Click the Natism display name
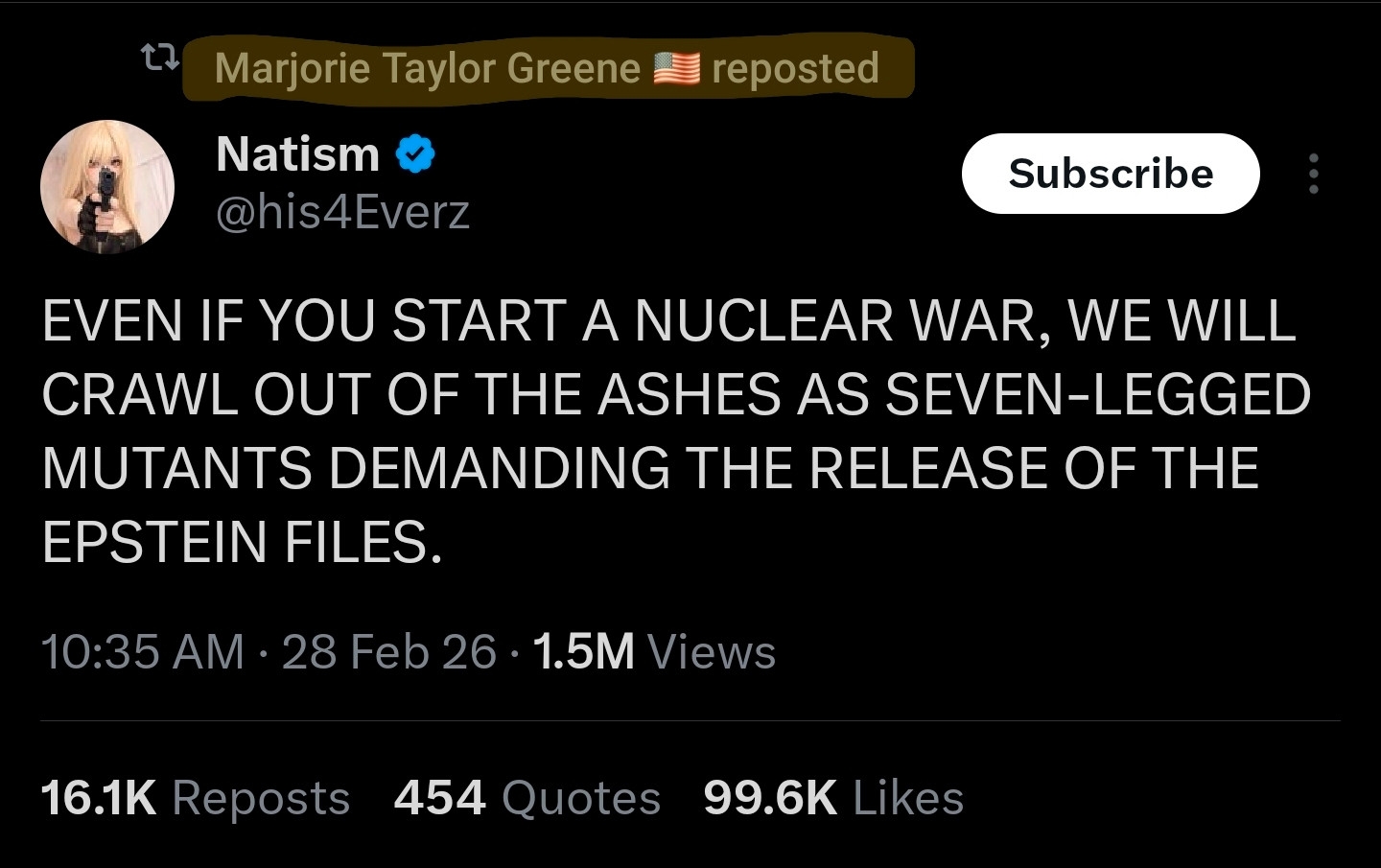This screenshot has width=1381, height=868. tap(297, 154)
